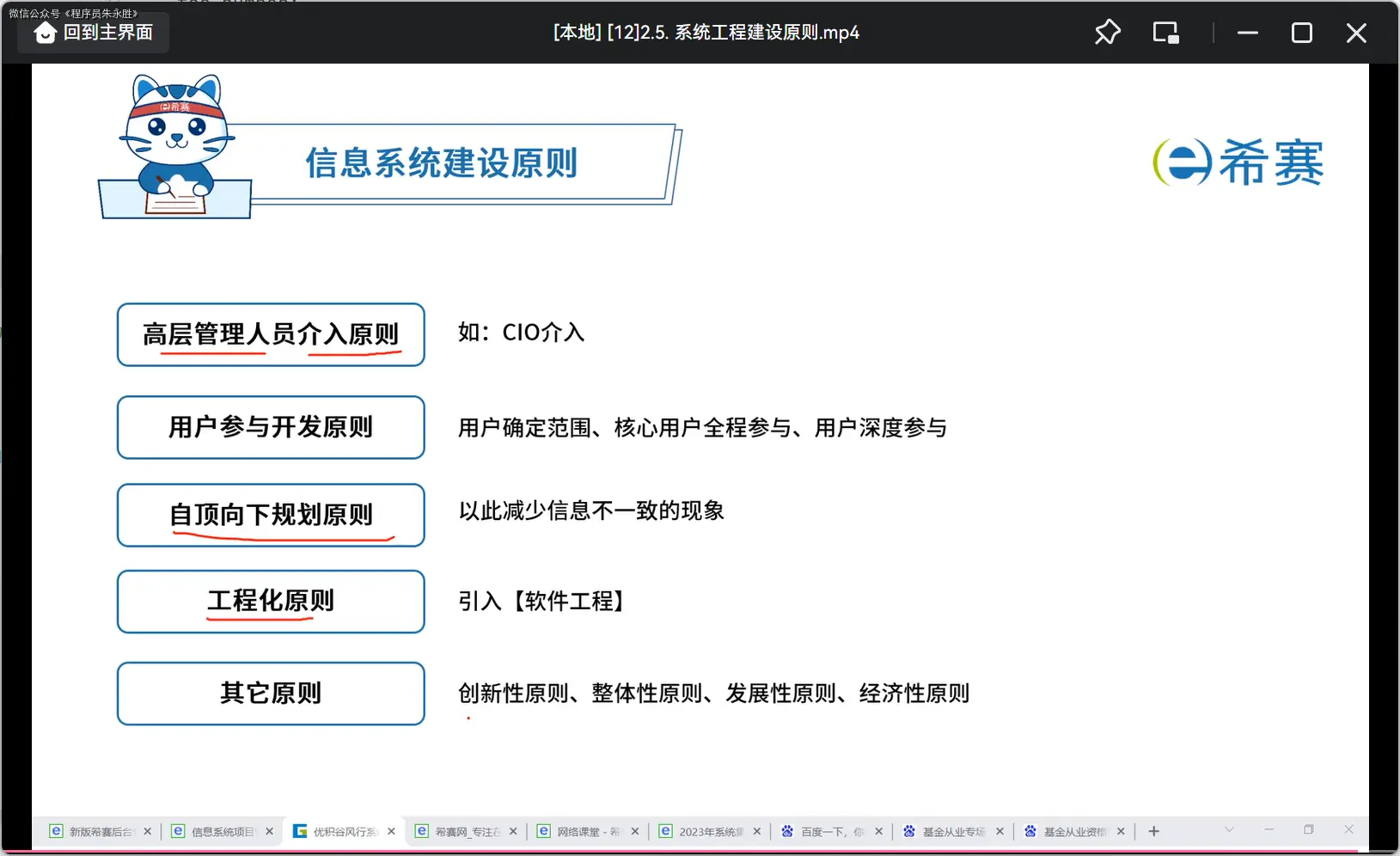Screen dimensions: 1400x856
Task: Expand the browser tab list chevron
Action: point(1229,829)
